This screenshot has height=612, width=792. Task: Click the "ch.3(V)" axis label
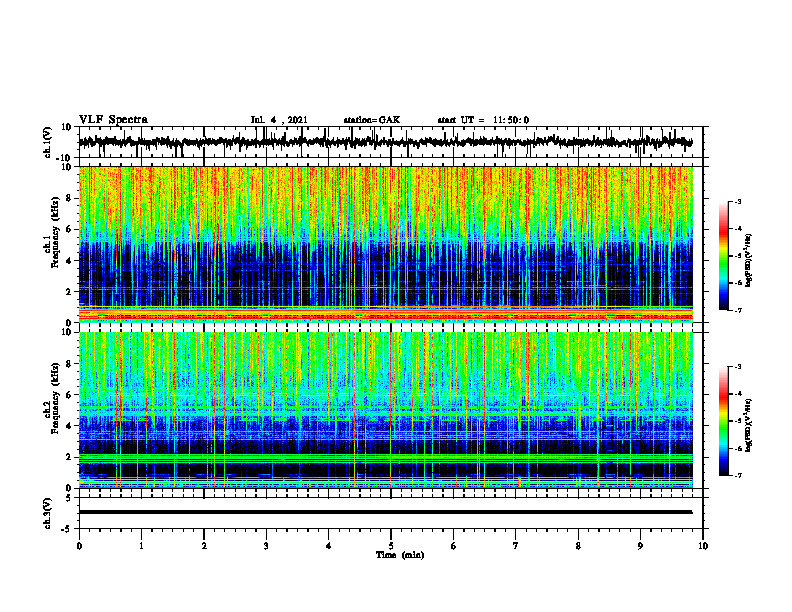48,514
